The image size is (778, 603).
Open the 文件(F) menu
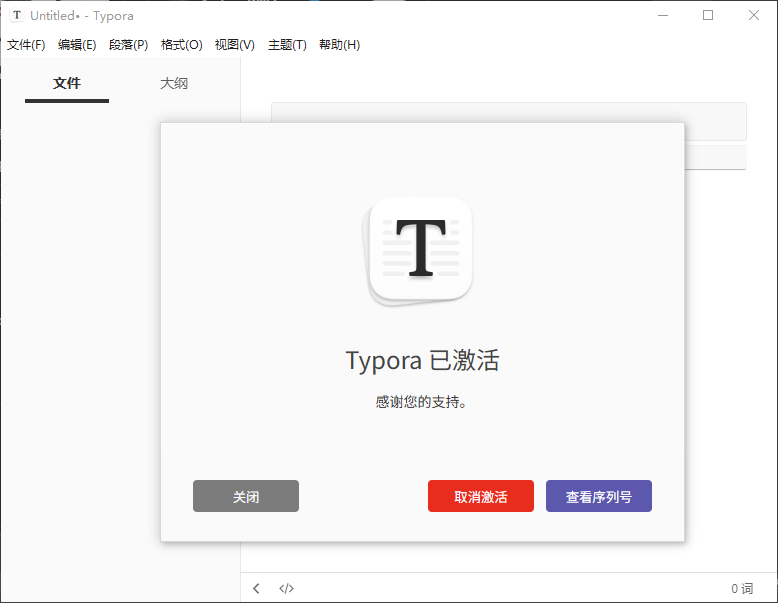[26, 45]
